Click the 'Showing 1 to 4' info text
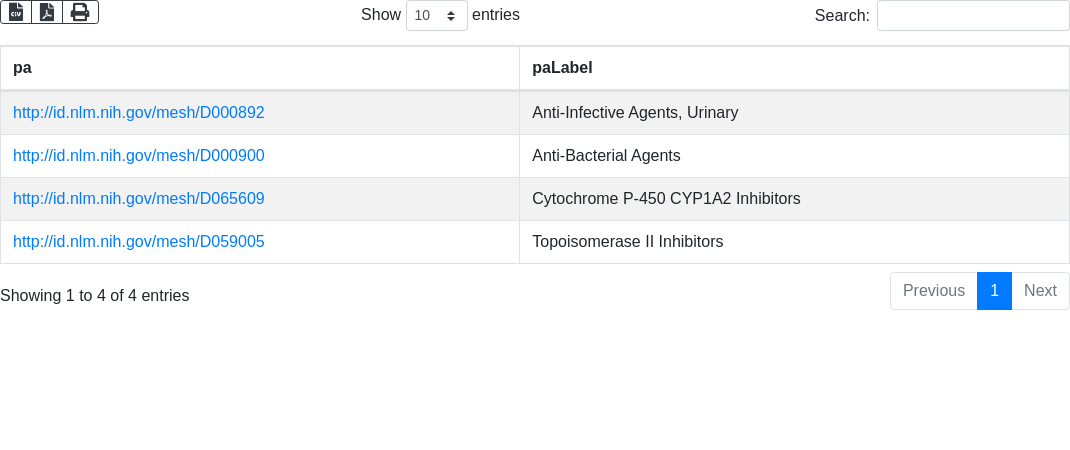 (x=94, y=296)
